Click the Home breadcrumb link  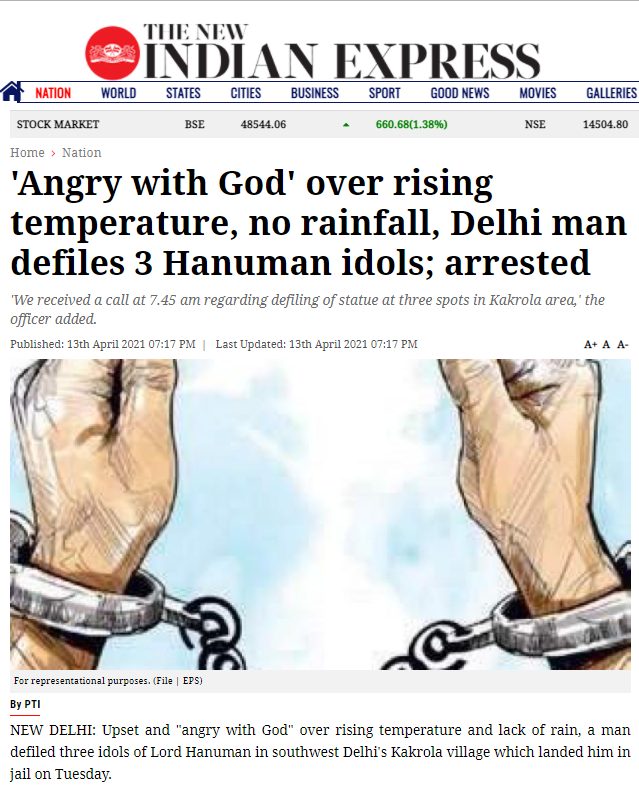point(27,152)
